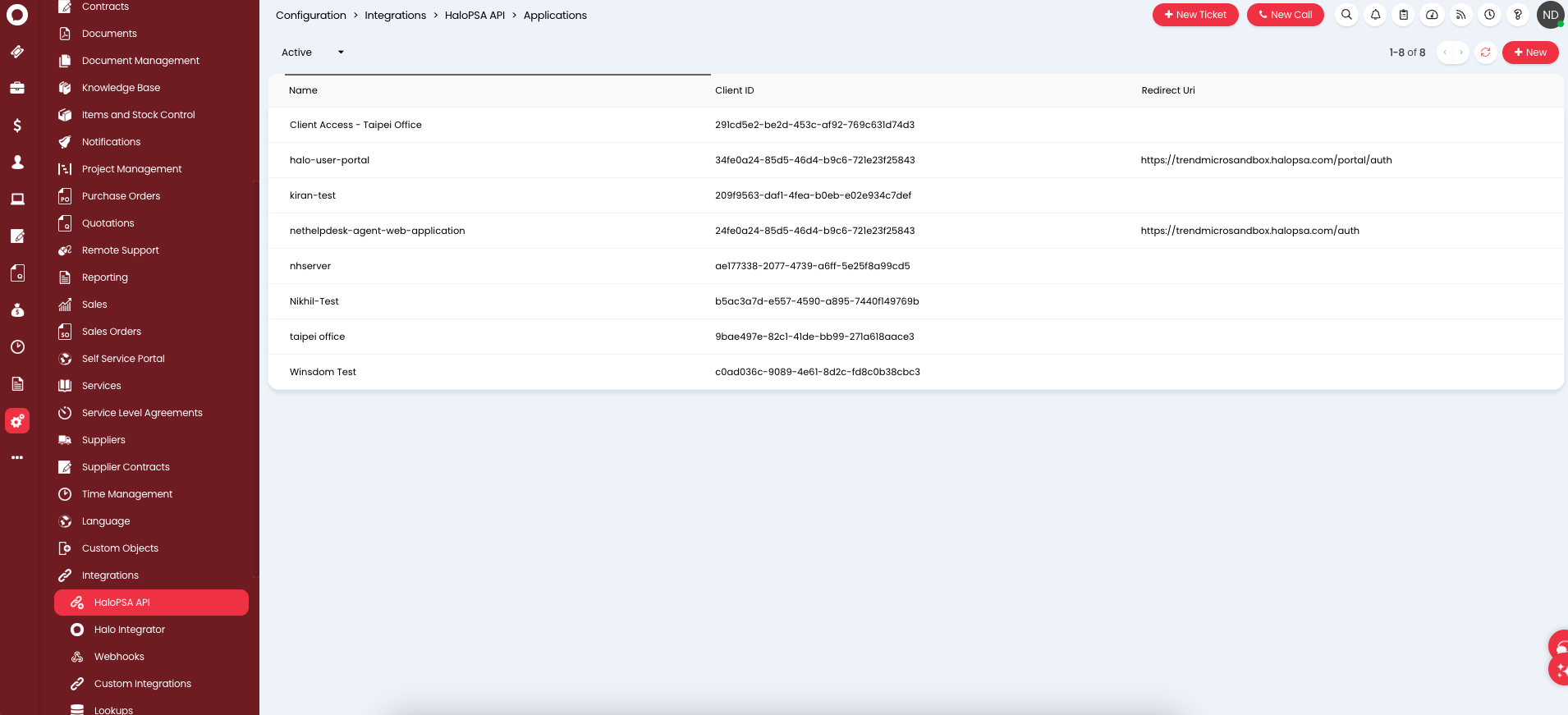Open the three-dots more menu in left rail
Image resolution: width=1568 pixels, height=715 pixels.
point(17,458)
